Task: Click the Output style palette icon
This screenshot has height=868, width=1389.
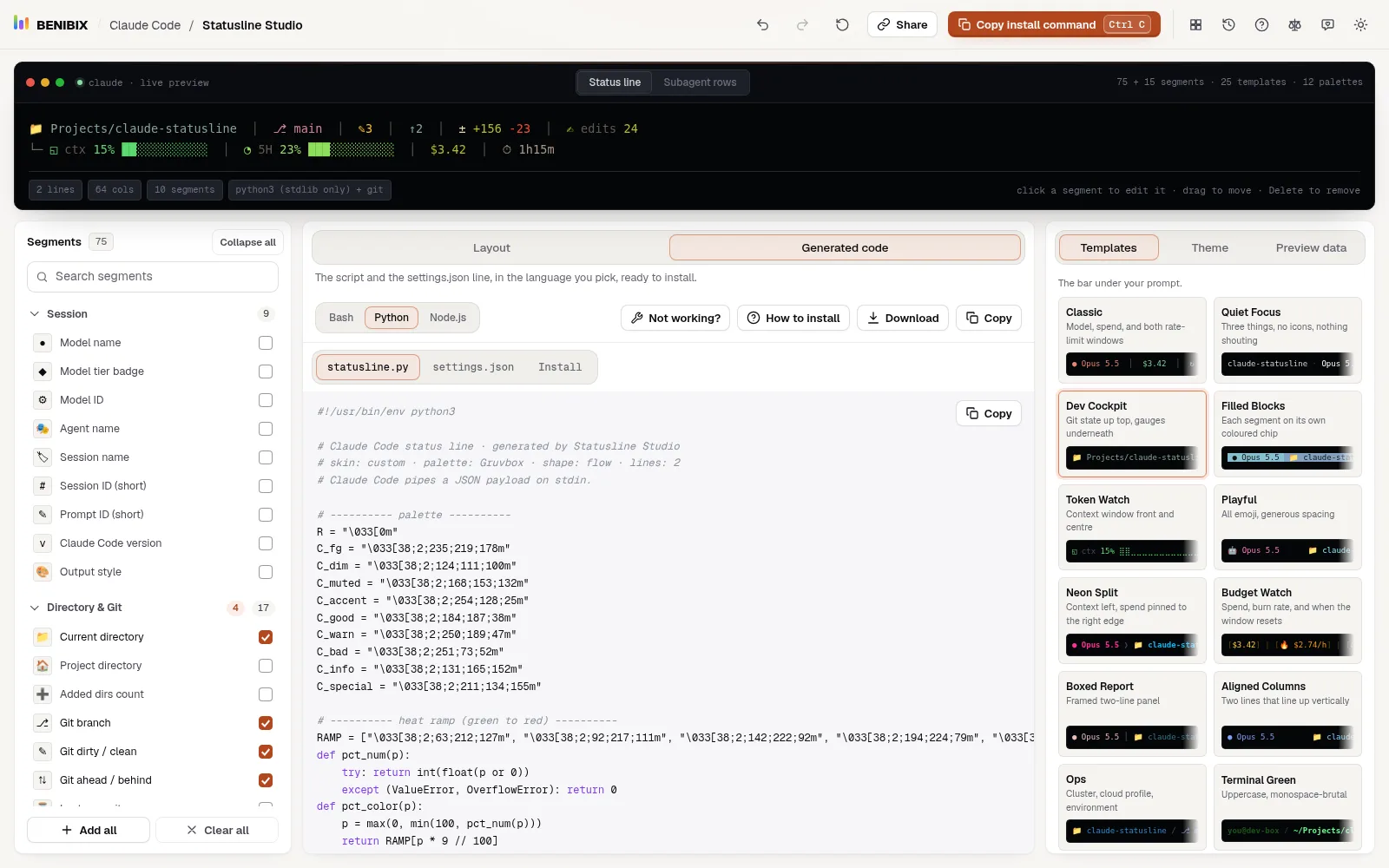Action: (43, 572)
